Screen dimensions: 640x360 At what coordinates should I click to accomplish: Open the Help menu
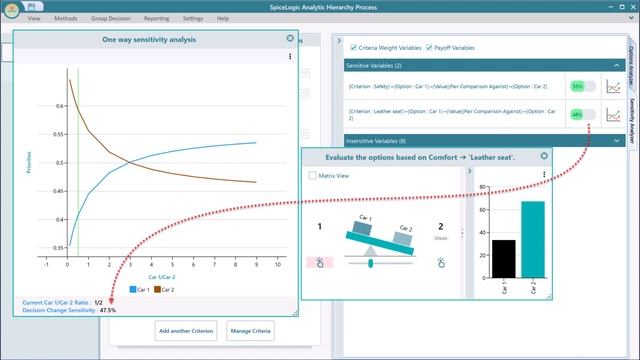223,18
